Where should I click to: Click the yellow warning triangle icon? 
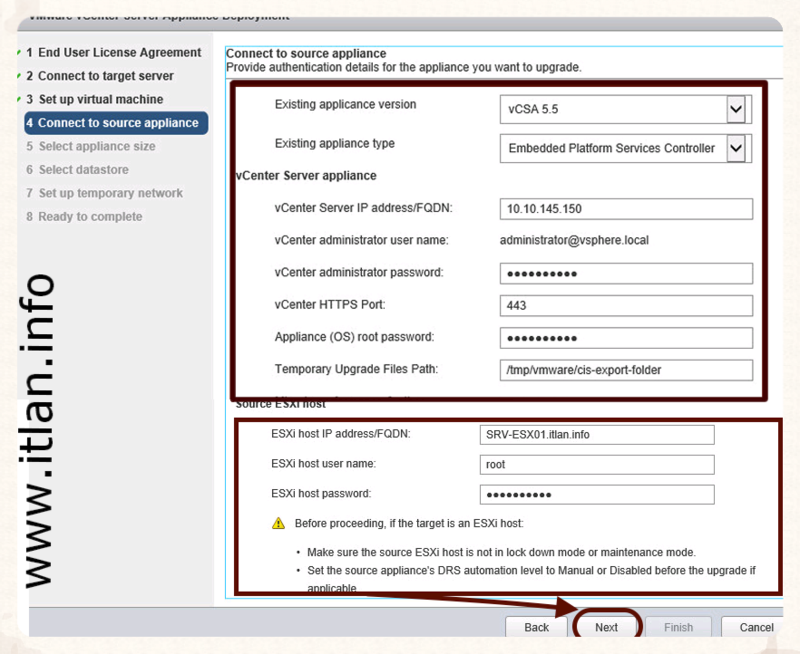coord(278,524)
